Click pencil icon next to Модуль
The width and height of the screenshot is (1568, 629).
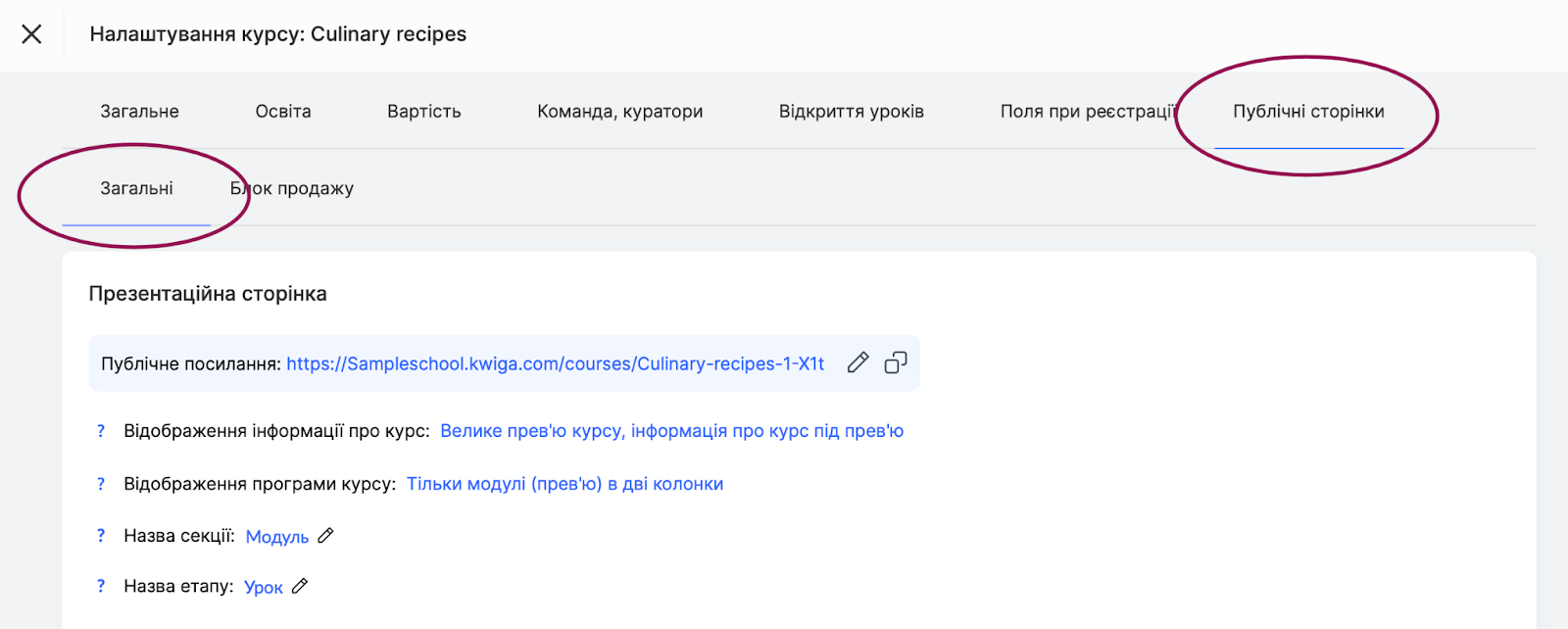tap(326, 535)
